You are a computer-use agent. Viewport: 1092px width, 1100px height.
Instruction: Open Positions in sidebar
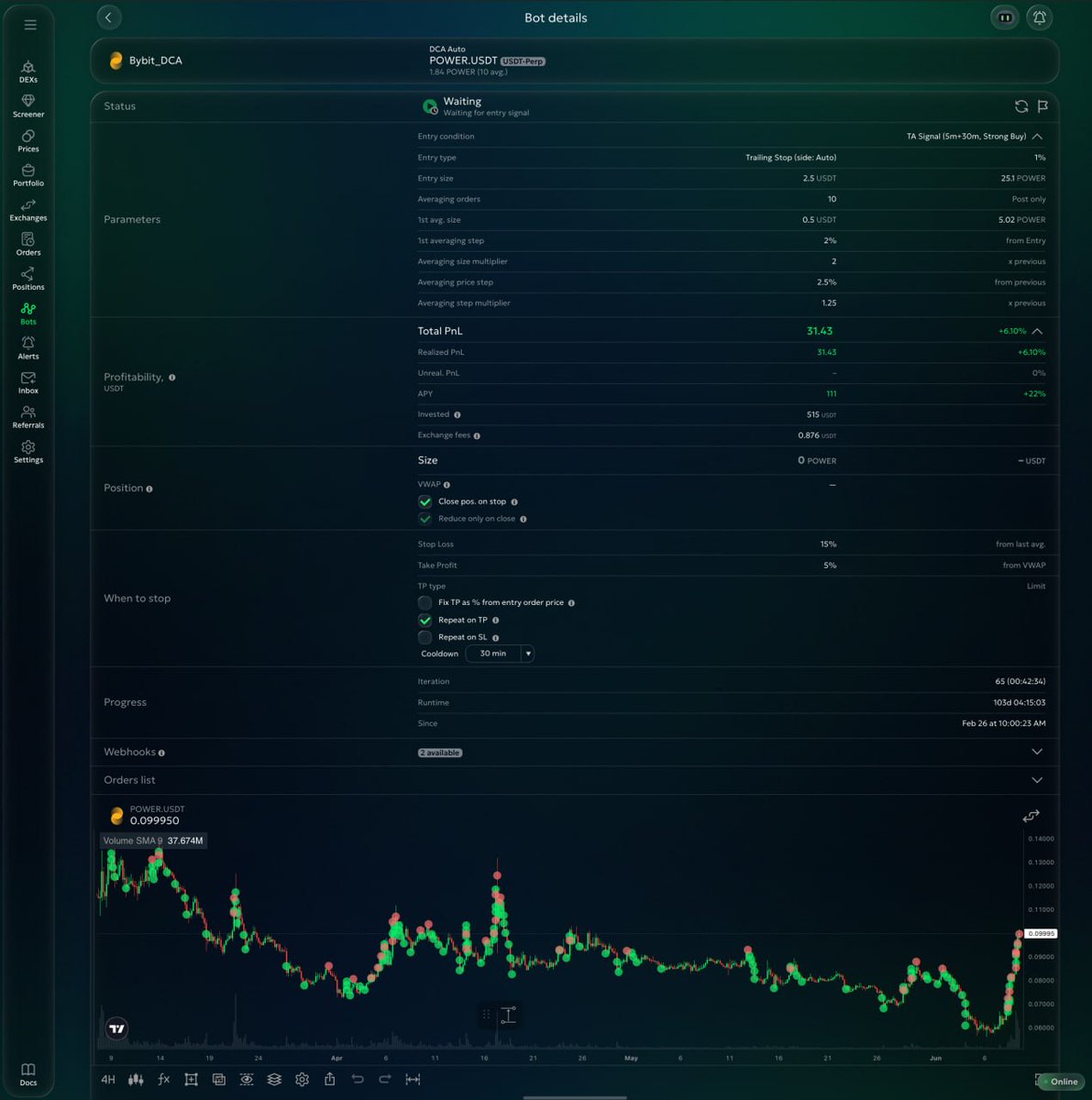coord(28,279)
